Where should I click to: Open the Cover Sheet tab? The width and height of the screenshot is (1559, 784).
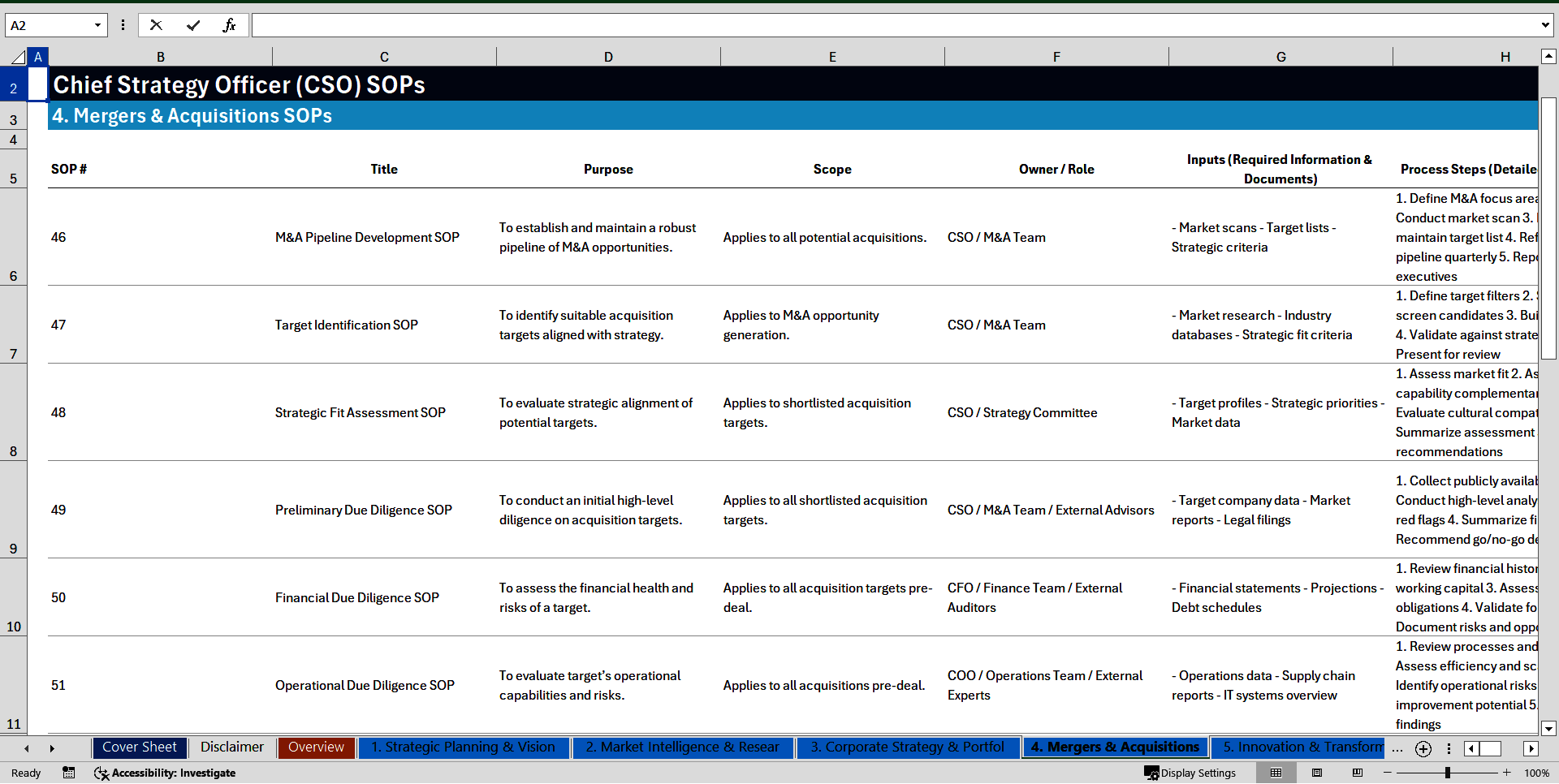point(140,747)
